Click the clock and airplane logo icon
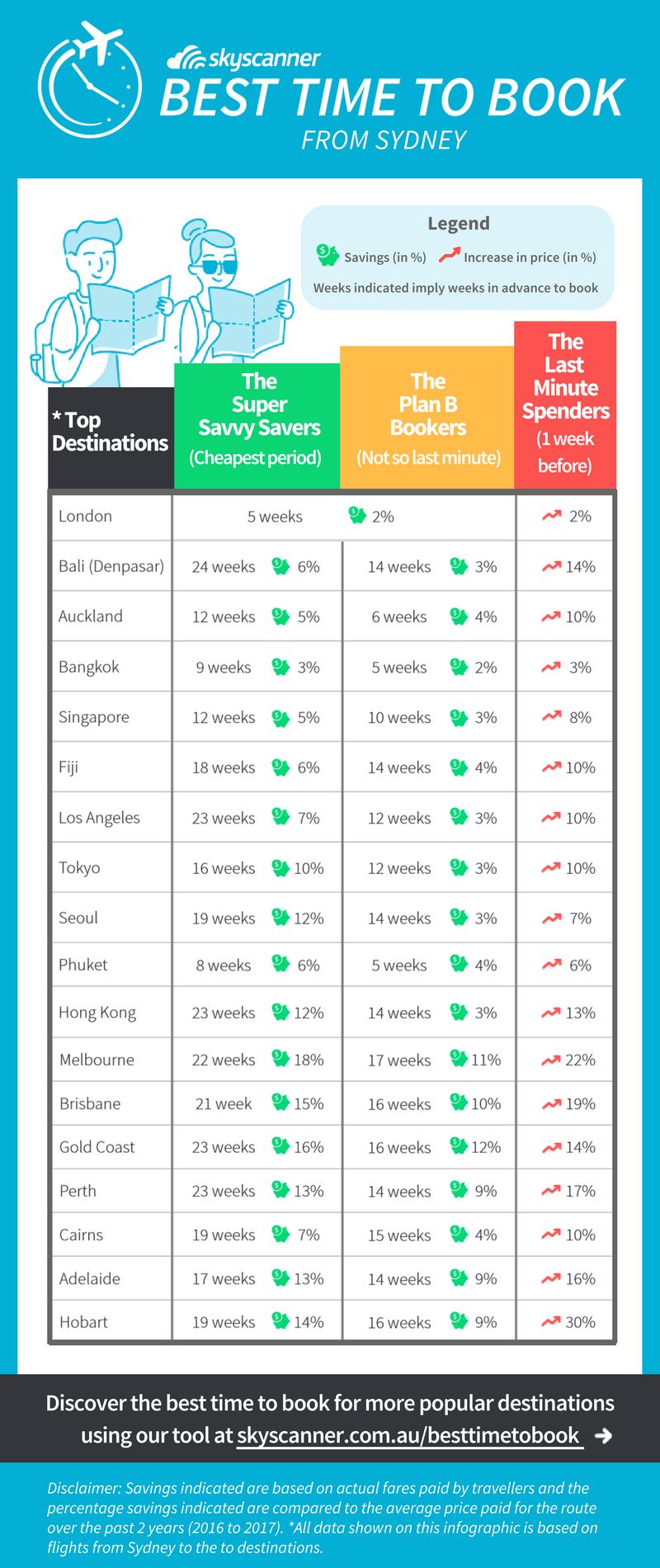The width and height of the screenshot is (660, 1568). [x=89, y=81]
